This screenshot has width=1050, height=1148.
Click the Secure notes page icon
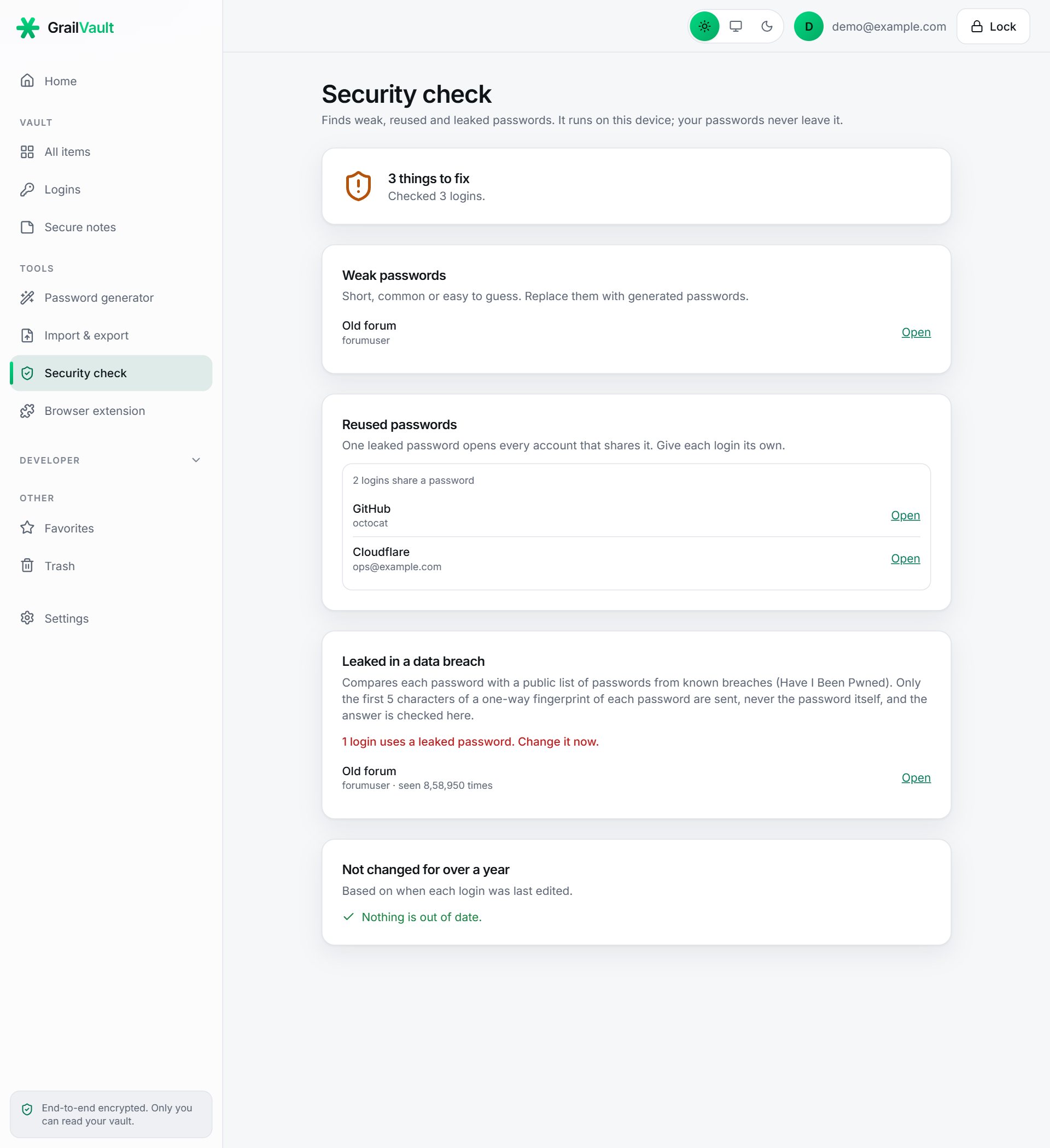pos(27,227)
